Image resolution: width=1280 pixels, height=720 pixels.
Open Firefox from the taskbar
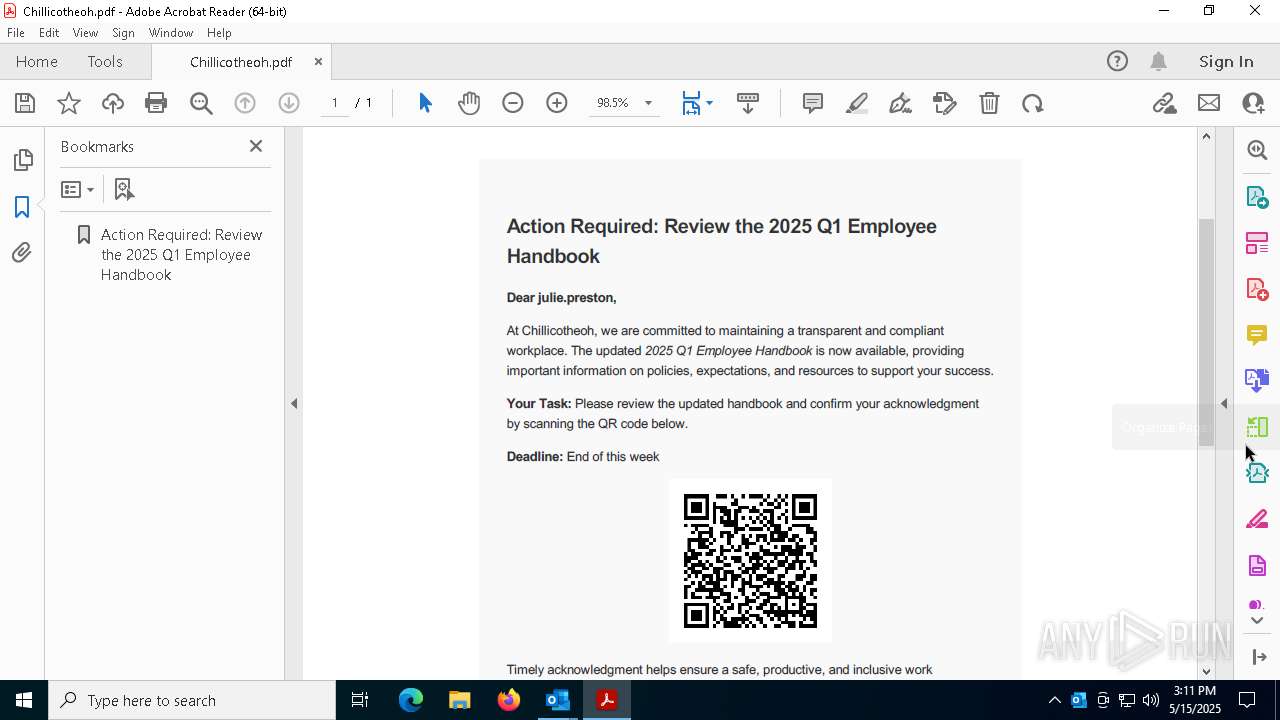tap(509, 700)
